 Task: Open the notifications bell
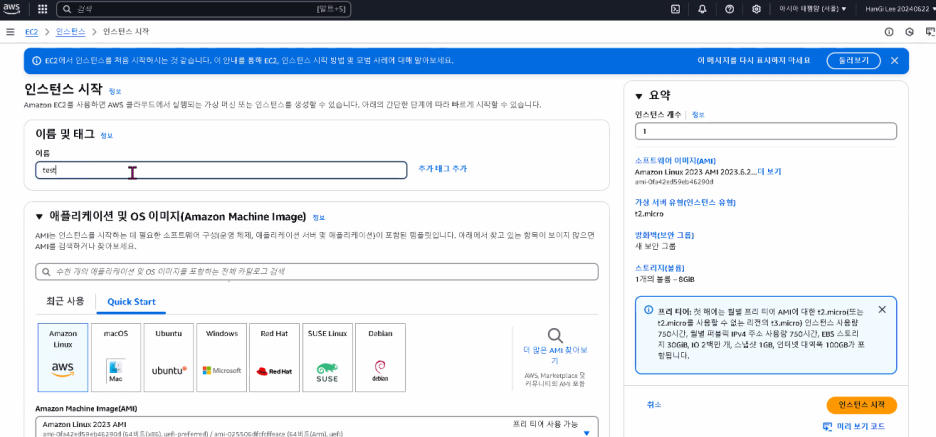(x=702, y=9)
